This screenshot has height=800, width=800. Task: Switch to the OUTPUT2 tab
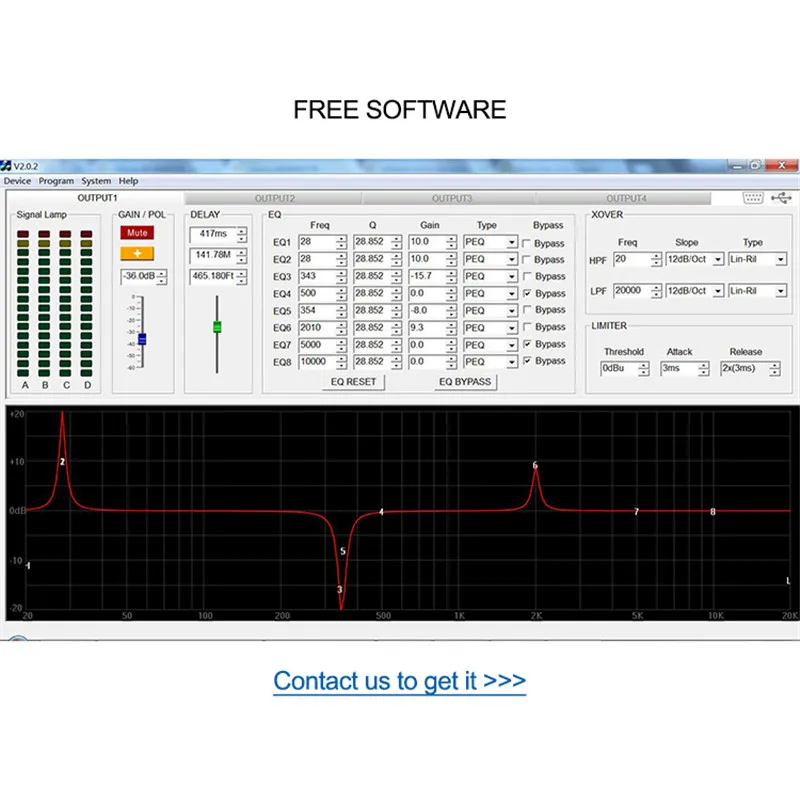(274, 198)
